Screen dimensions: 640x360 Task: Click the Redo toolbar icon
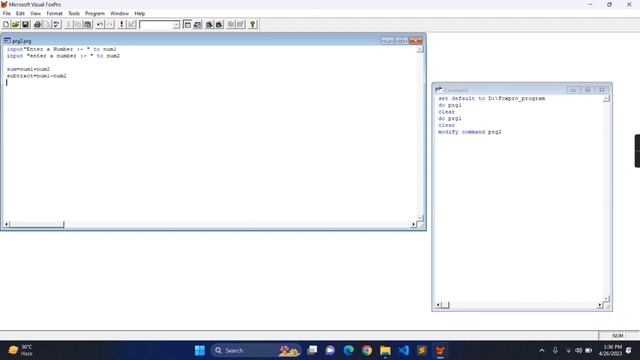pyautogui.click(x=110, y=24)
